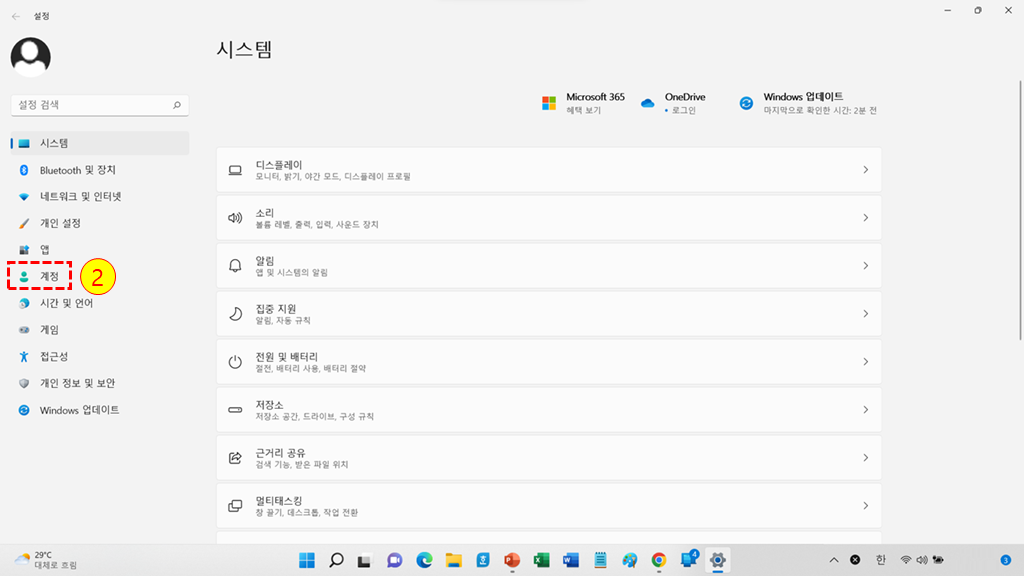Open 계정 settings in the sidebar

pyautogui.click(x=100, y=276)
